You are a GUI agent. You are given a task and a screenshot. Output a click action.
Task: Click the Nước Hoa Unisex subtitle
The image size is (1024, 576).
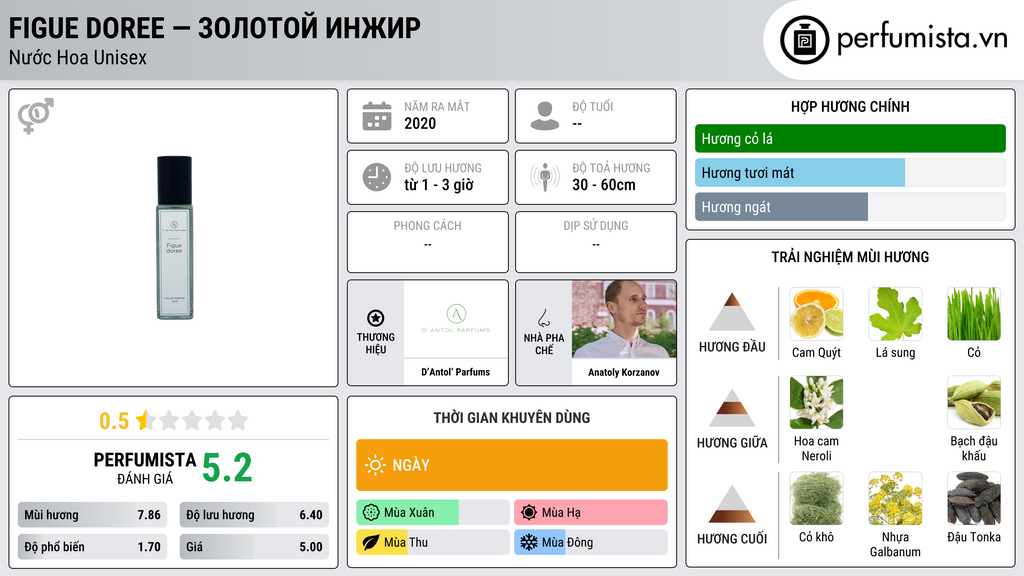(78, 58)
